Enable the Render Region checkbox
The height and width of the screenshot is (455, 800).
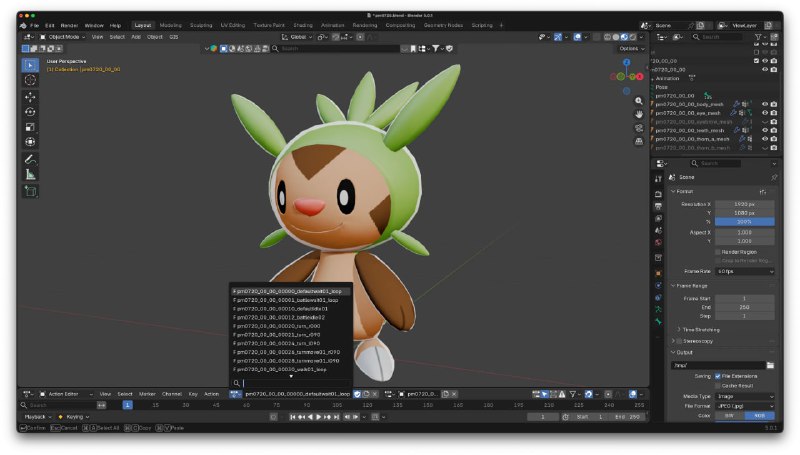pyautogui.click(x=717, y=251)
